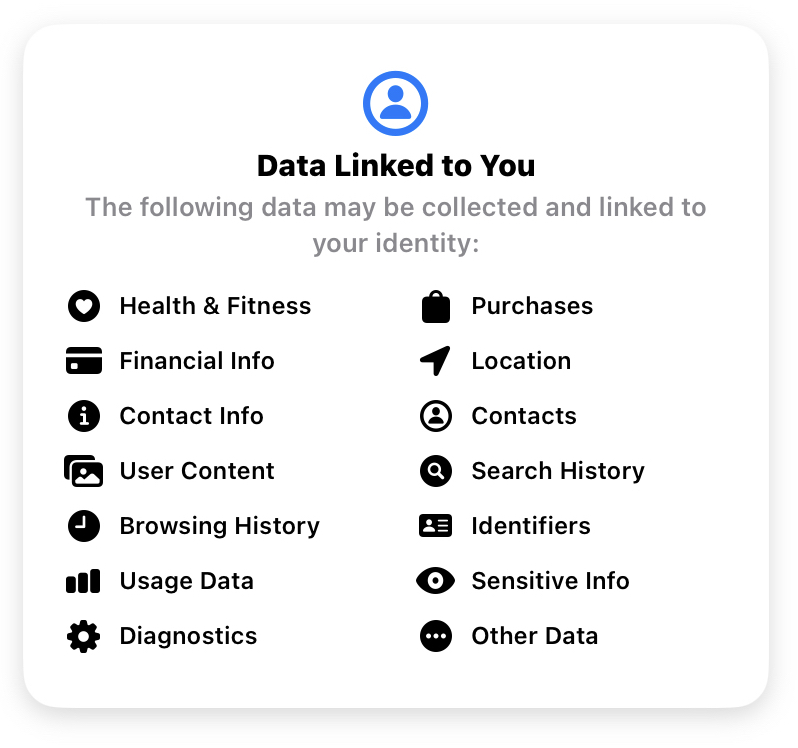The width and height of the screenshot is (798, 748).
Task: Select the Sensitive Info label
Action: 551,581
